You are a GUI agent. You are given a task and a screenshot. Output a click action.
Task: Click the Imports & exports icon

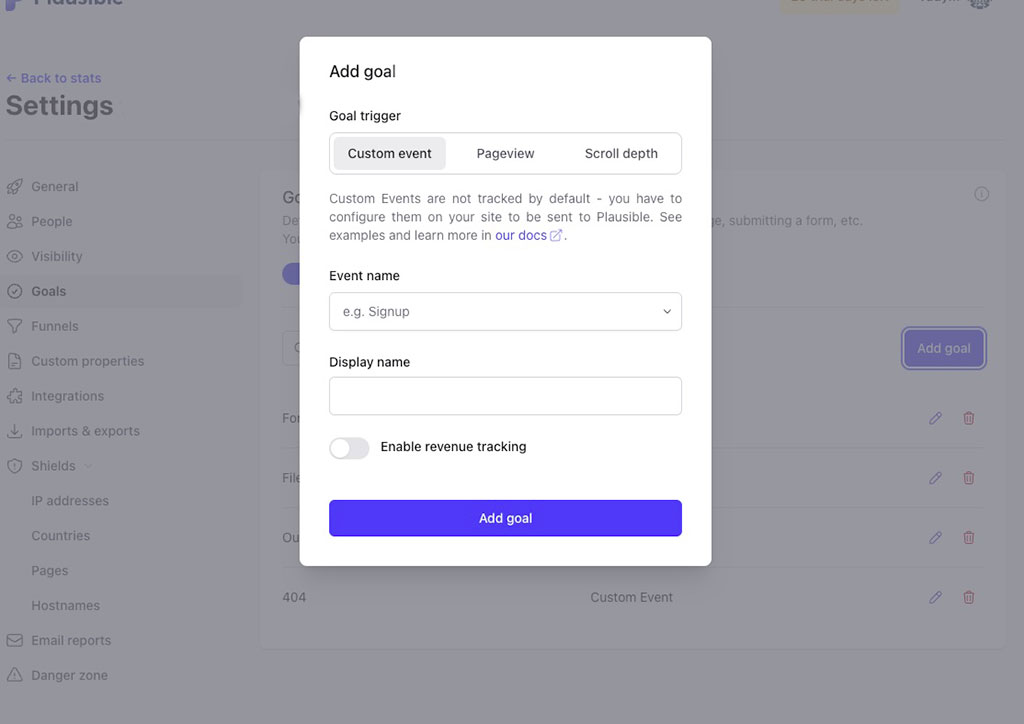(16, 431)
